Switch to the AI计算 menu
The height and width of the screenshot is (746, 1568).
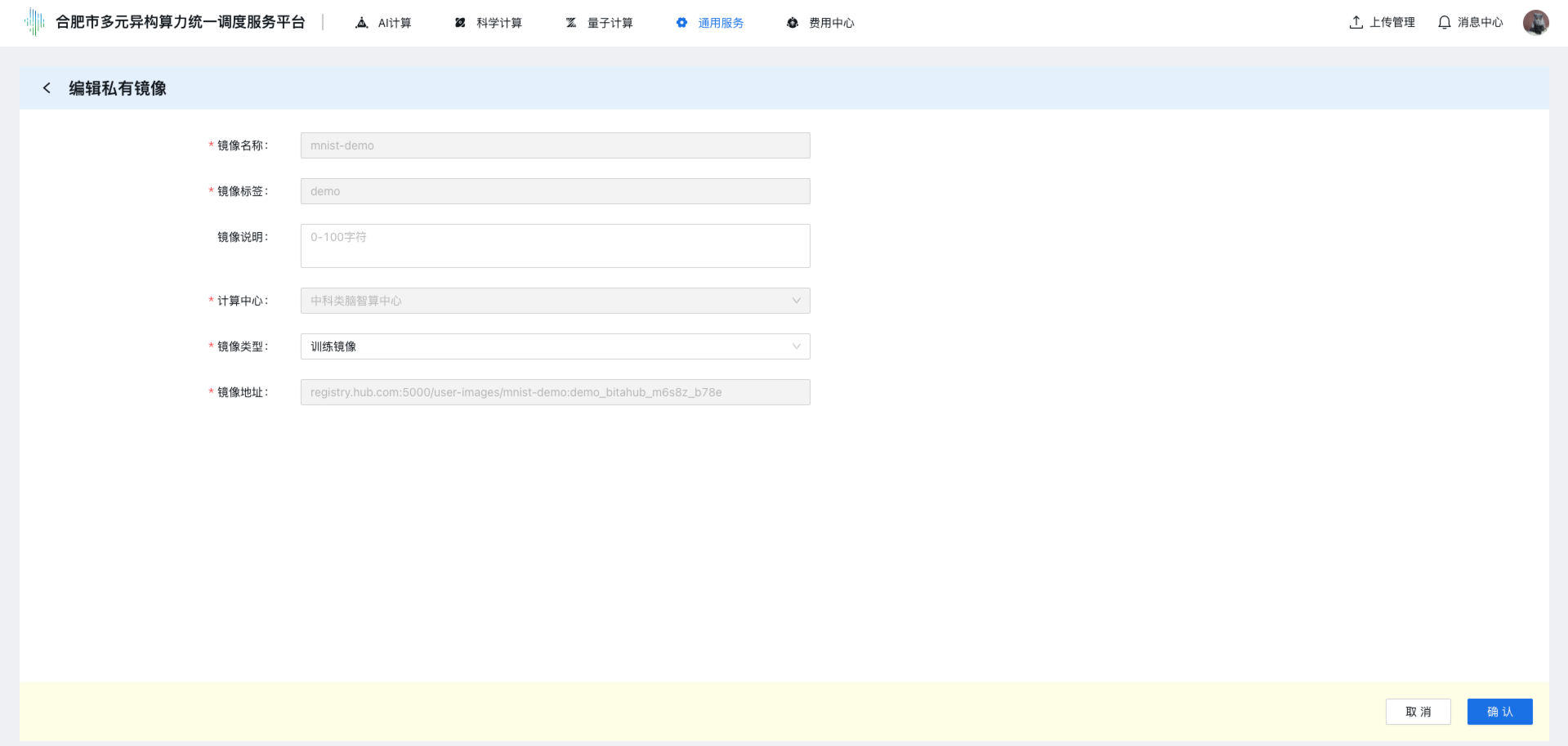coord(394,23)
